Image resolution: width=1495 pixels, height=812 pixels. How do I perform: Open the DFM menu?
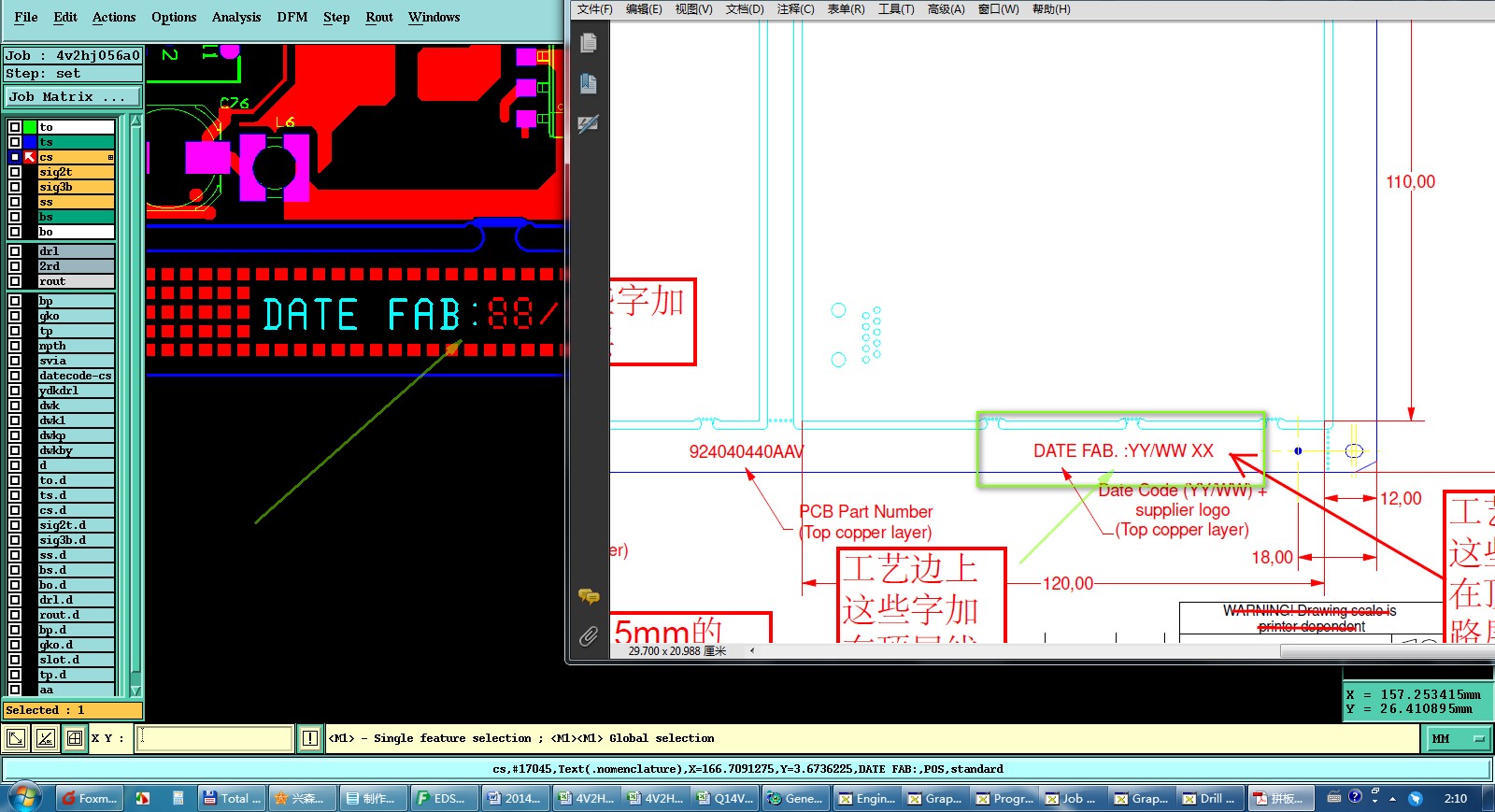(x=292, y=17)
